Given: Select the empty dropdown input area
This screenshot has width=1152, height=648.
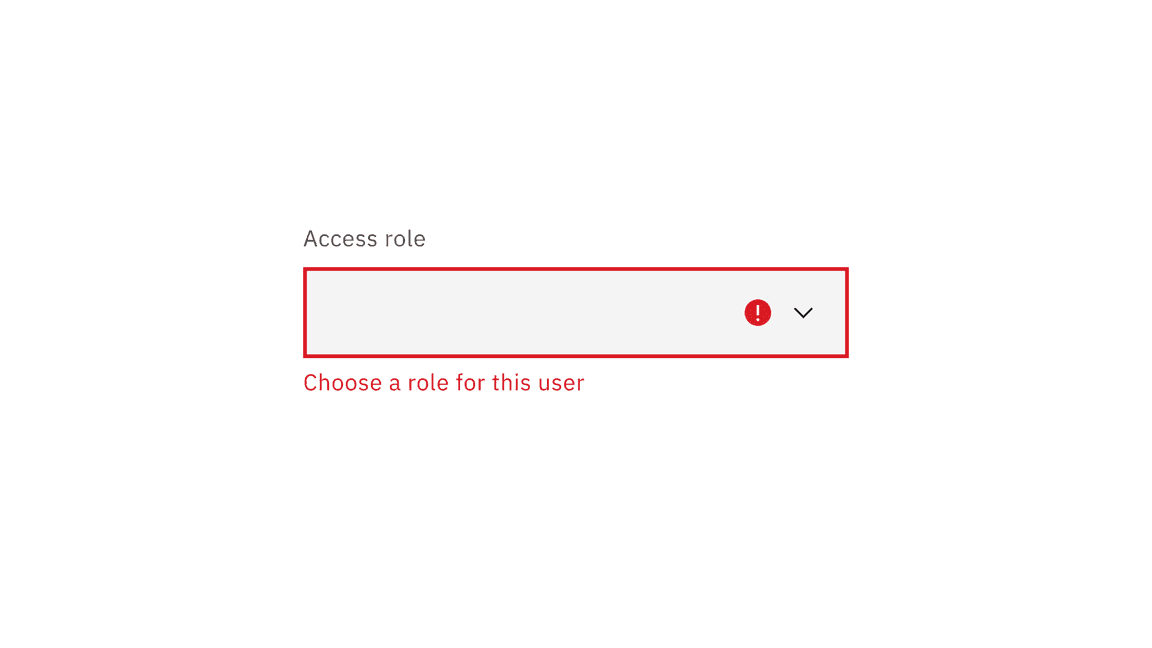Looking at the screenshot, I should tap(520, 312).
